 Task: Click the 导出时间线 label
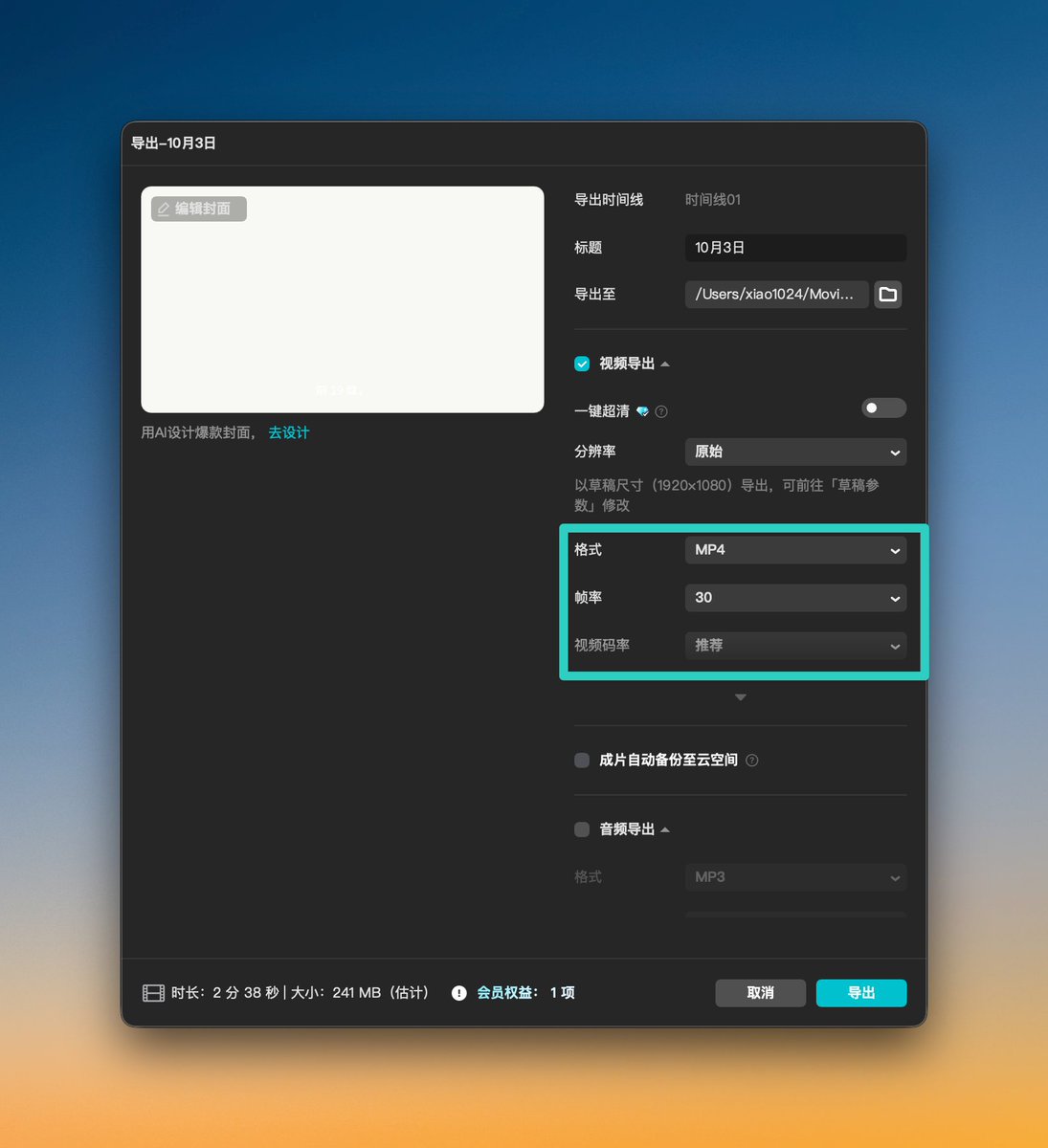(x=609, y=200)
